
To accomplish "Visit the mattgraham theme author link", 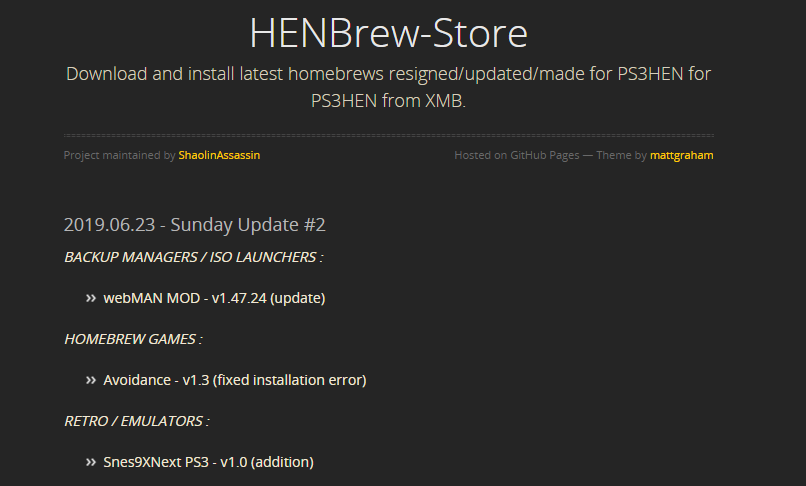I will click(x=682, y=155).
